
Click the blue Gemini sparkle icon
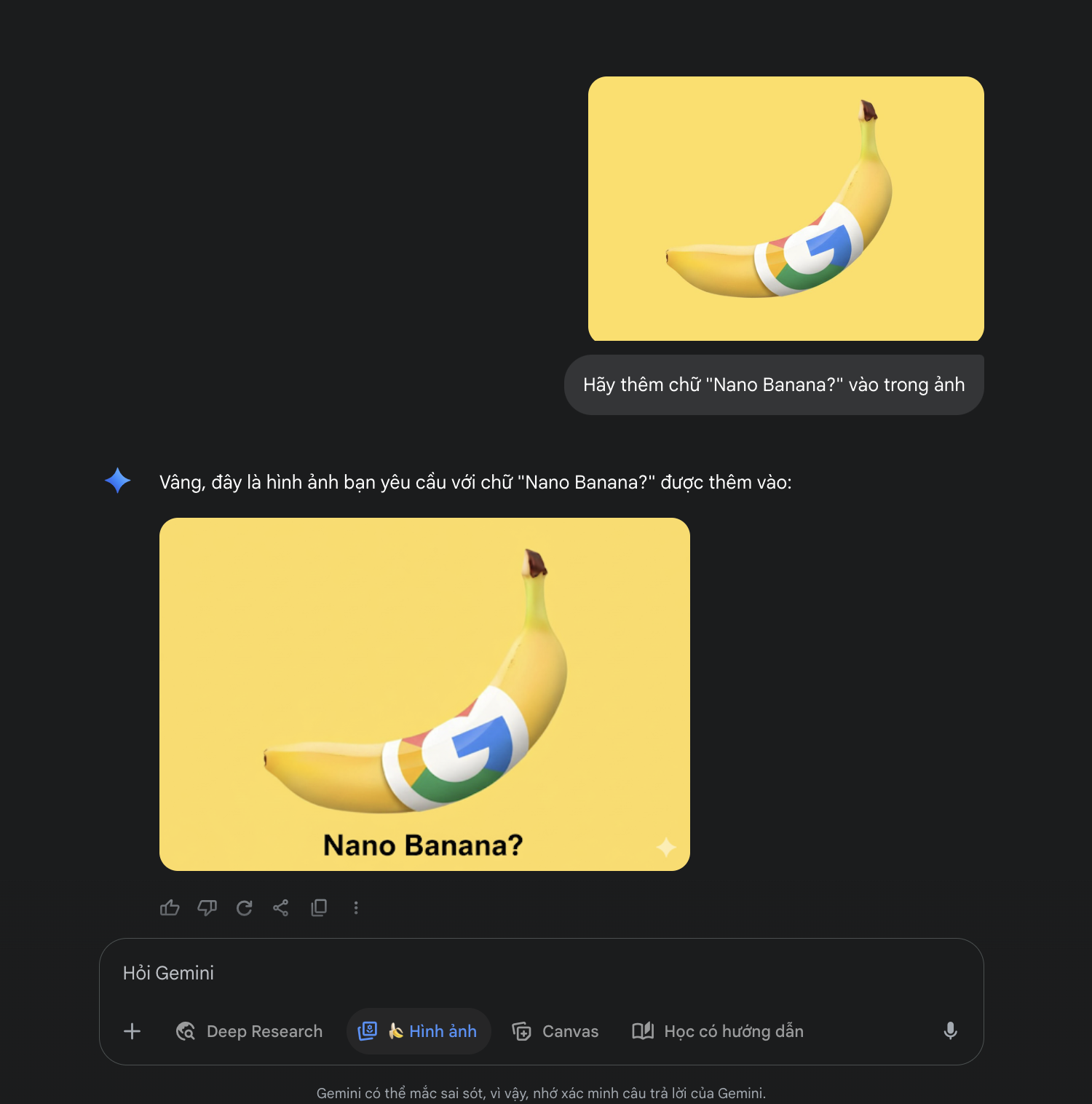(118, 481)
